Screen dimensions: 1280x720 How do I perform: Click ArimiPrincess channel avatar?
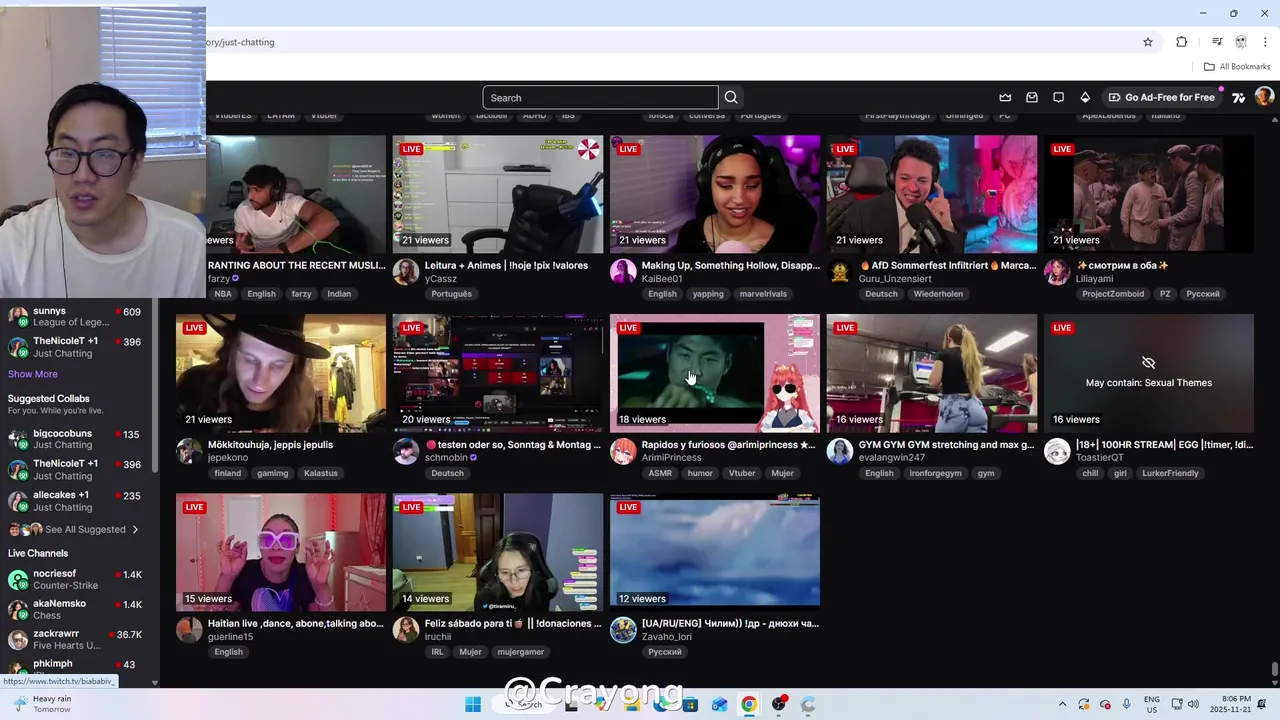click(x=623, y=451)
